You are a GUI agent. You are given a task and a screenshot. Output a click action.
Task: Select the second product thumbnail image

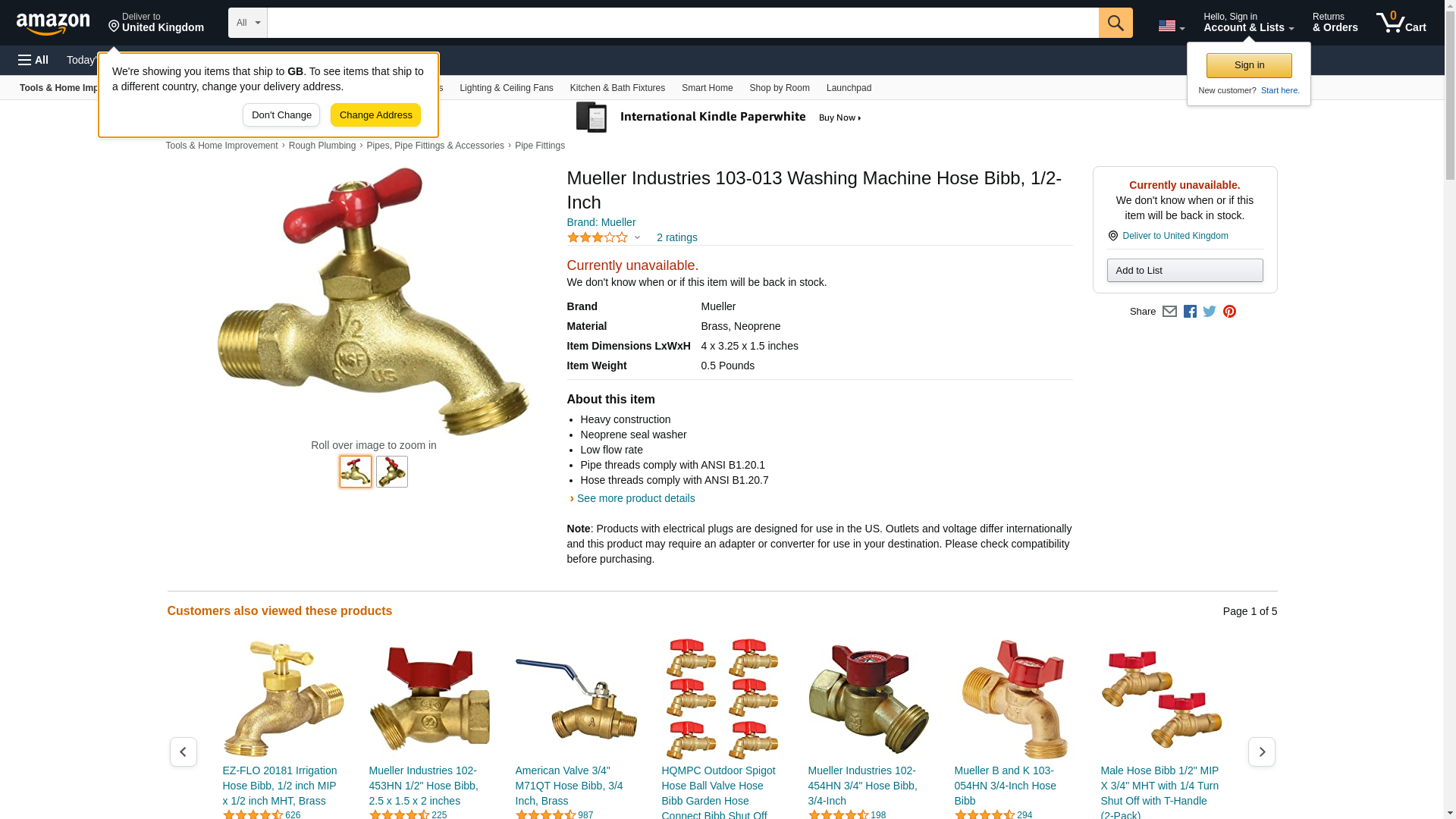click(392, 472)
